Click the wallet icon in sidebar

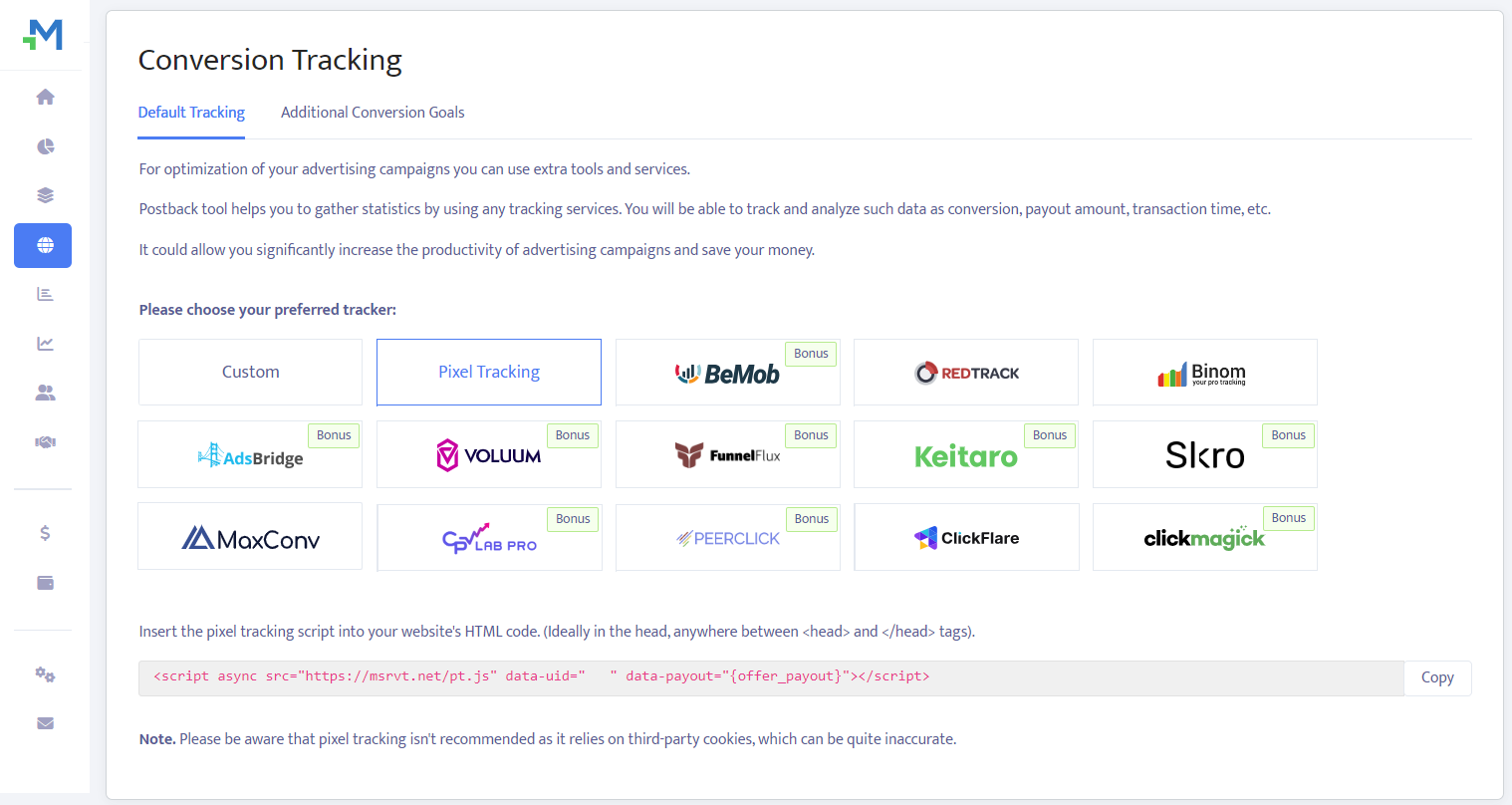coord(45,583)
